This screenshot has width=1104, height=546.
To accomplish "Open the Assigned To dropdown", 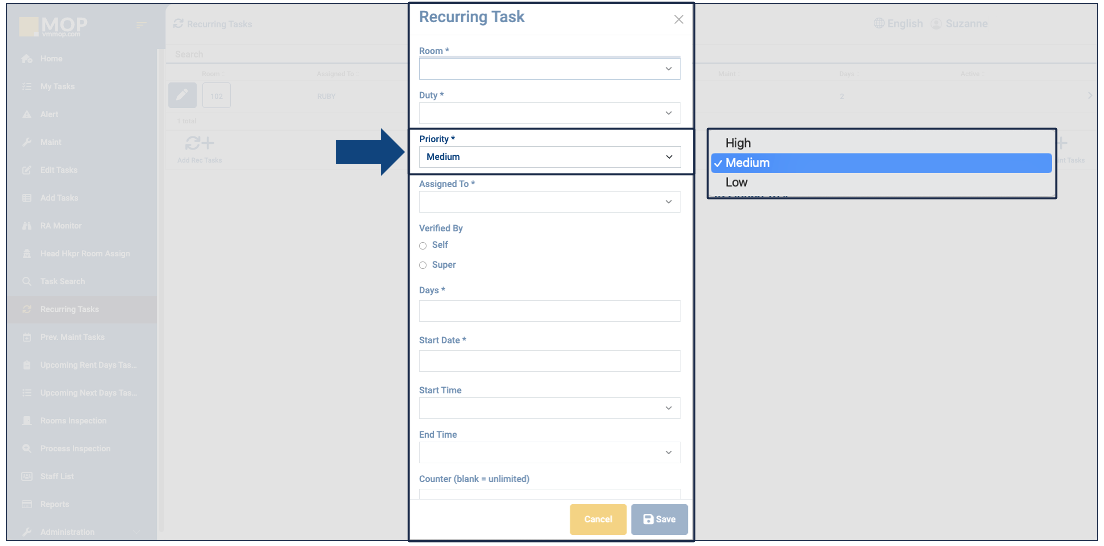I will (549, 202).
